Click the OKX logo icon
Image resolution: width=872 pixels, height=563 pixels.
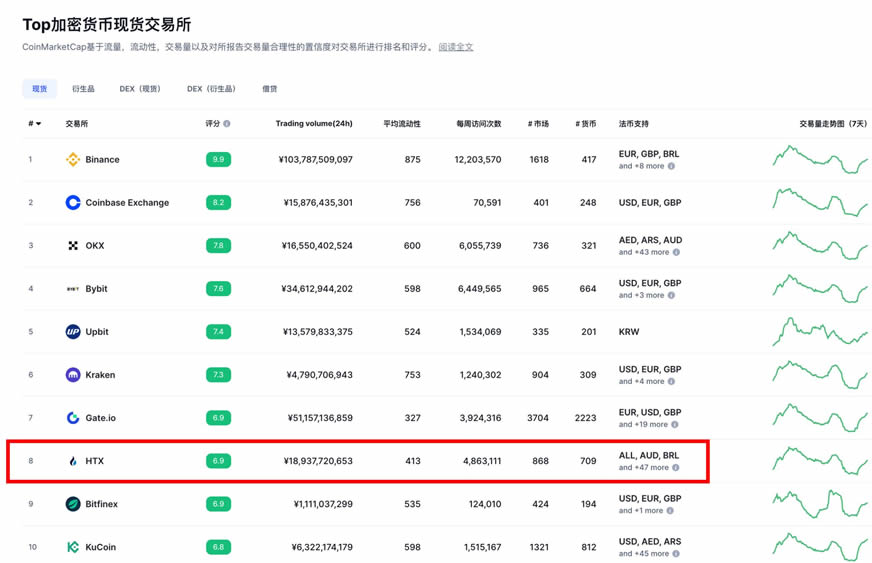click(x=73, y=246)
